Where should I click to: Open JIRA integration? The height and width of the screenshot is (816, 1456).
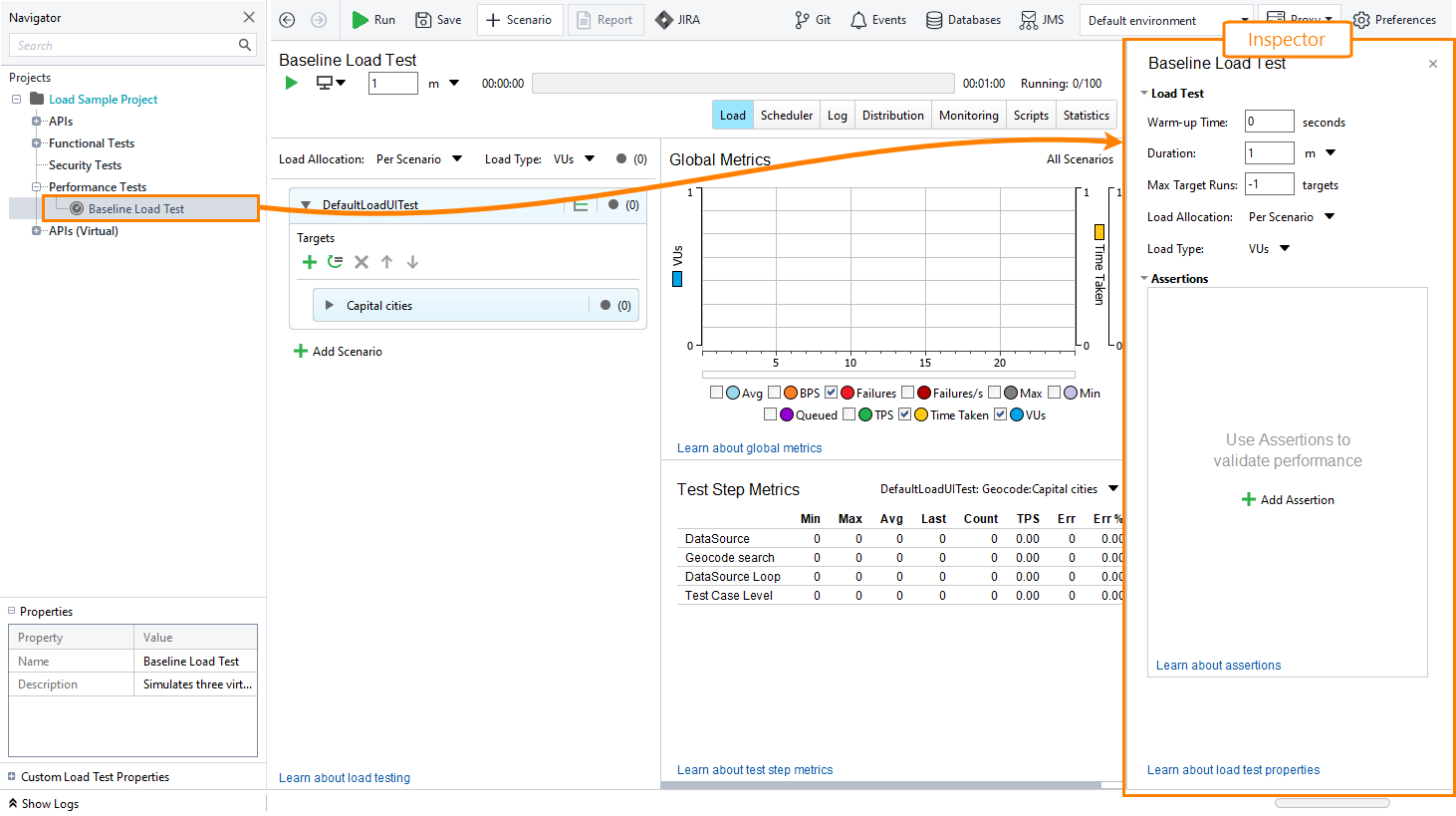[677, 19]
